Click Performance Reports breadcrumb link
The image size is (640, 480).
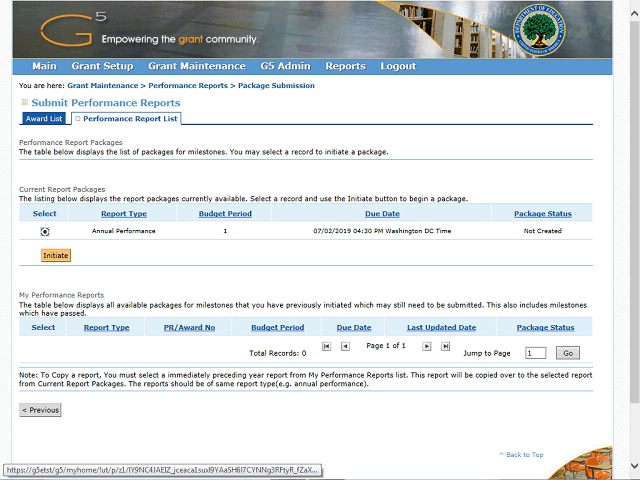(x=188, y=85)
